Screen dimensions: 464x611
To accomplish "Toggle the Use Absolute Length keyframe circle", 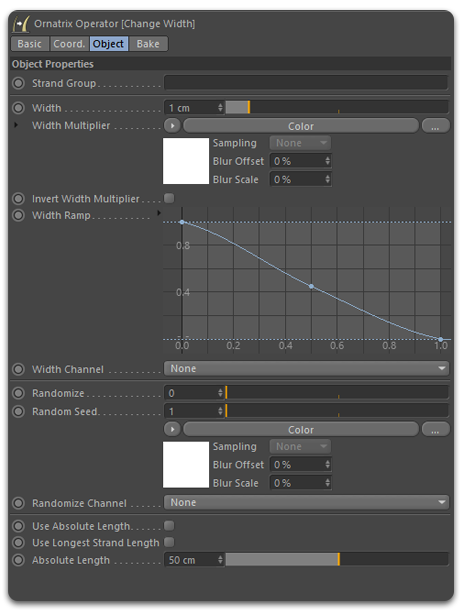I will click(x=18, y=526).
